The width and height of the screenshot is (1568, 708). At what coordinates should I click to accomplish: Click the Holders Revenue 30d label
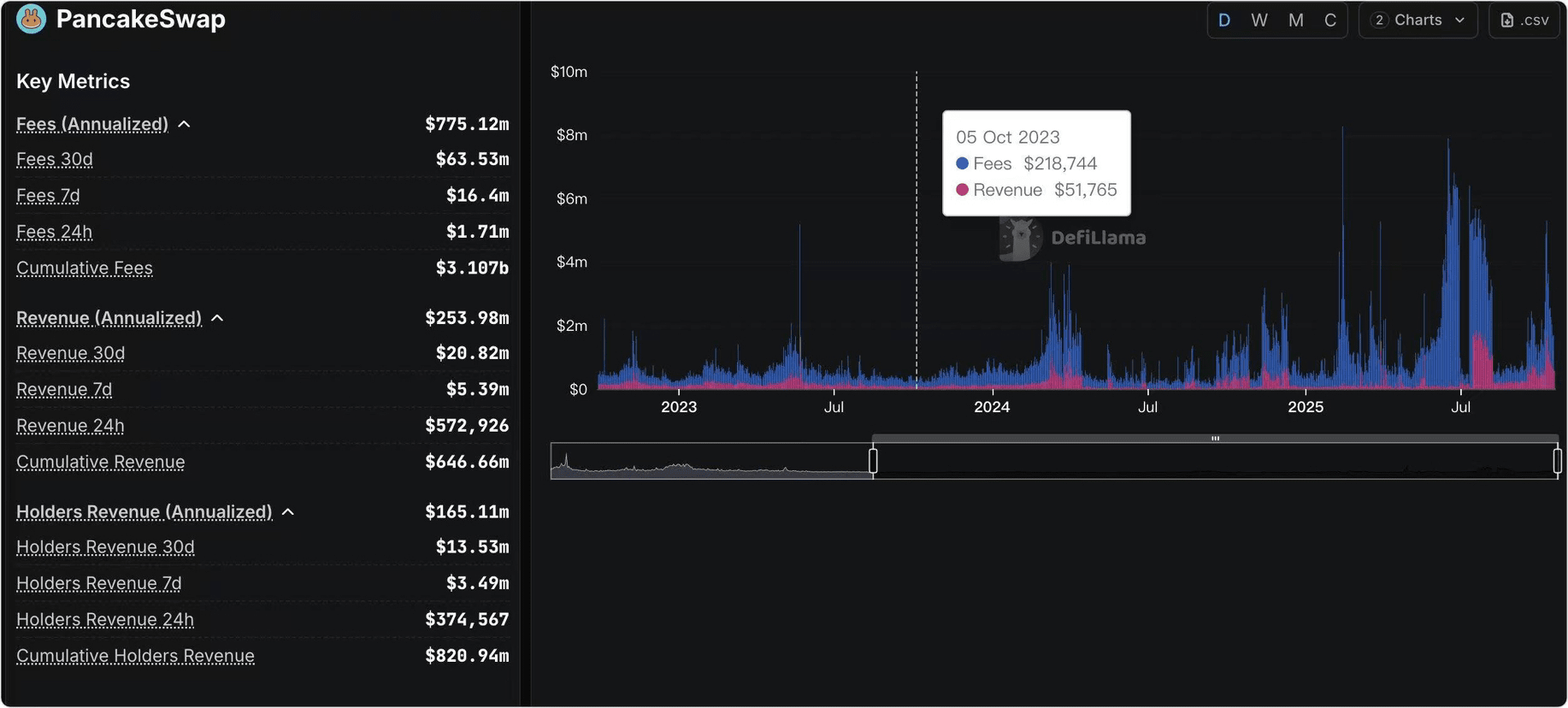(105, 547)
